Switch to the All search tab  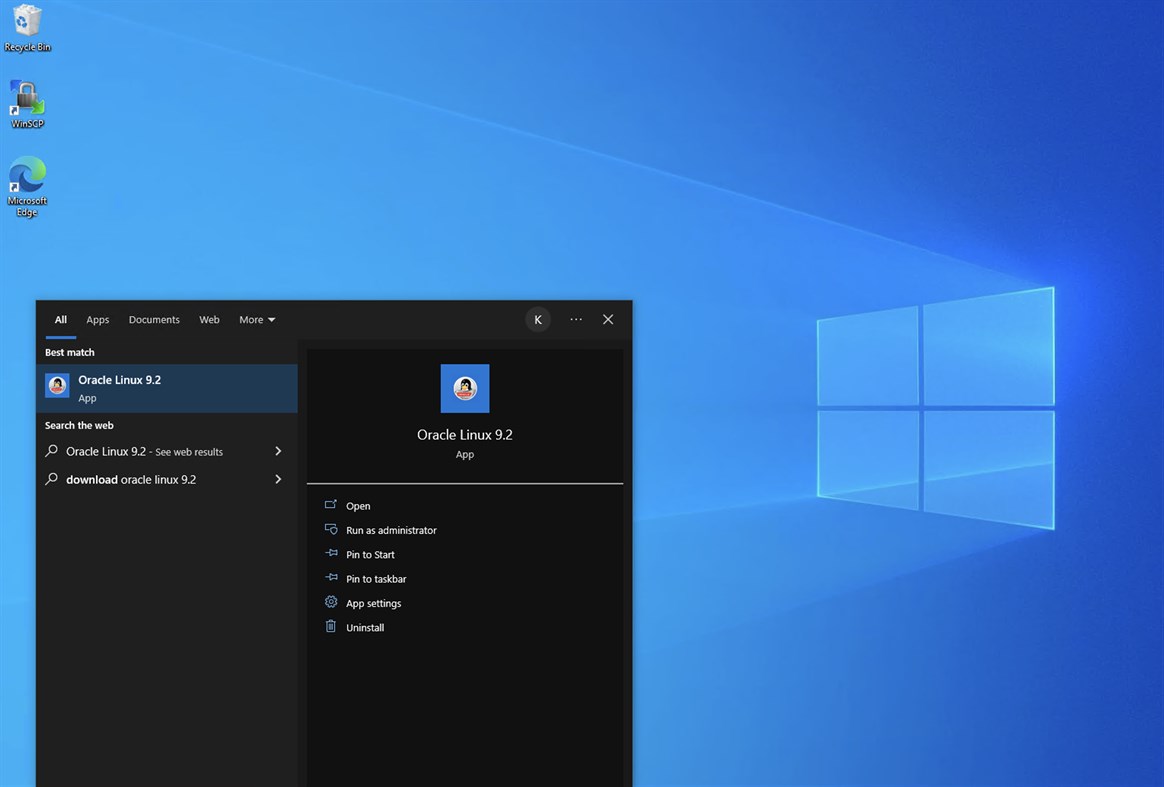pos(61,320)
